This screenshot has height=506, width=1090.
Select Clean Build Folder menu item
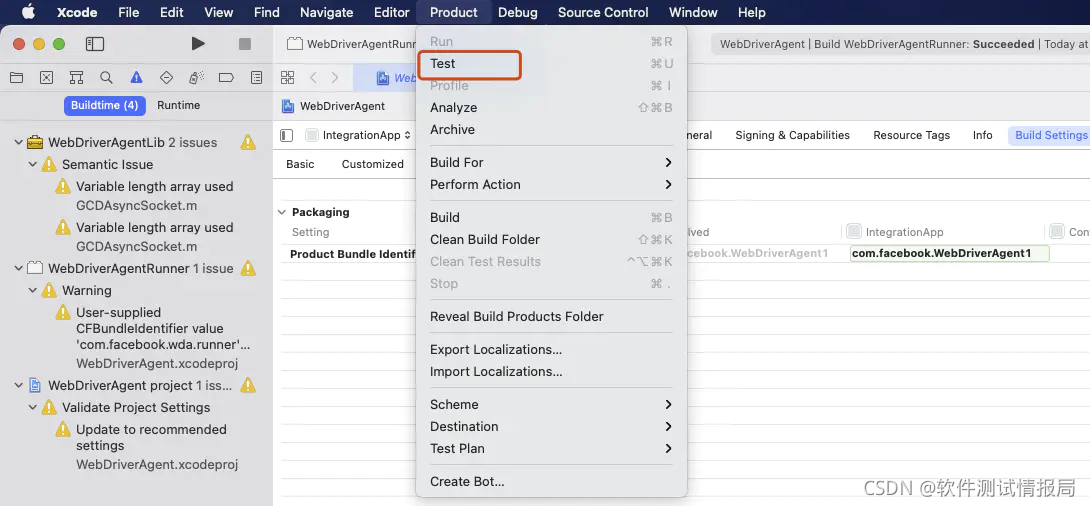pyautogui.click(x=551, y=239)
